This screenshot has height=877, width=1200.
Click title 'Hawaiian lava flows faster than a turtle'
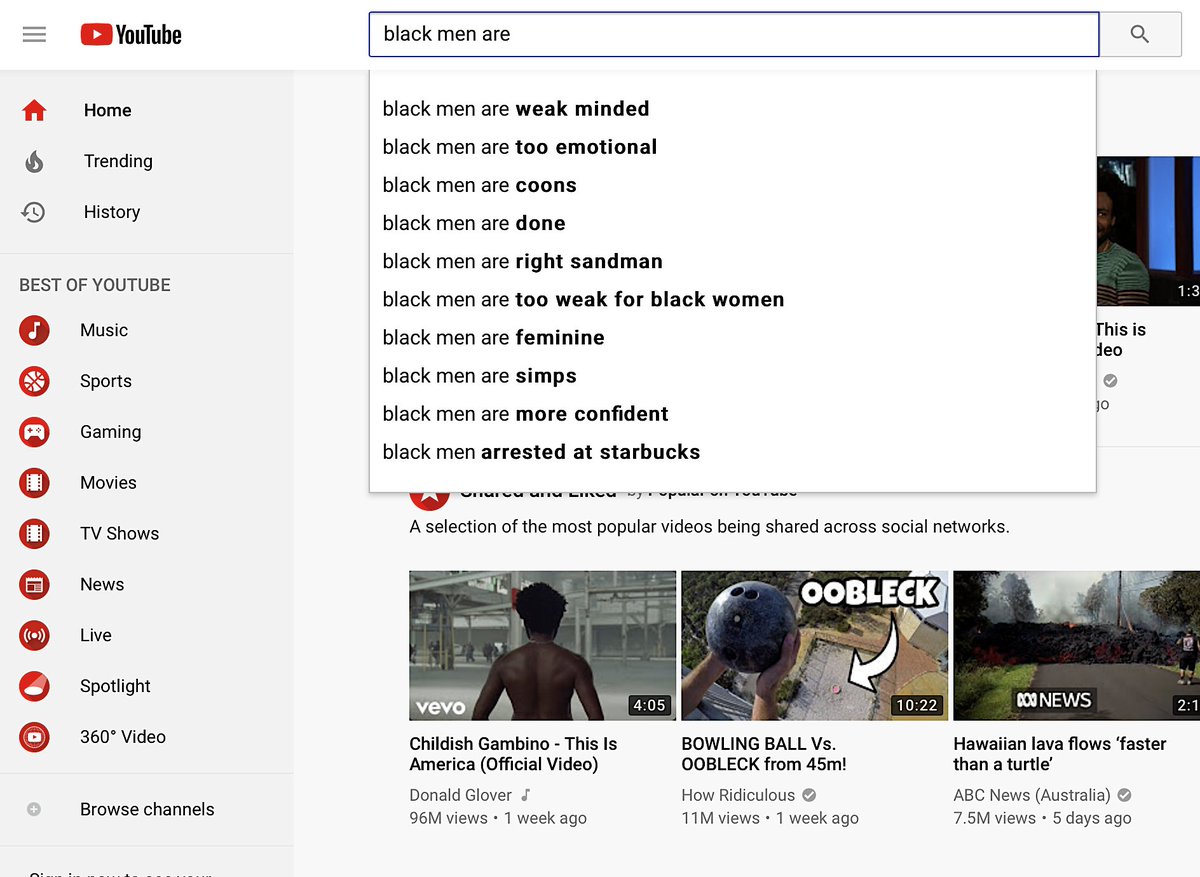tap(1060, 754)
